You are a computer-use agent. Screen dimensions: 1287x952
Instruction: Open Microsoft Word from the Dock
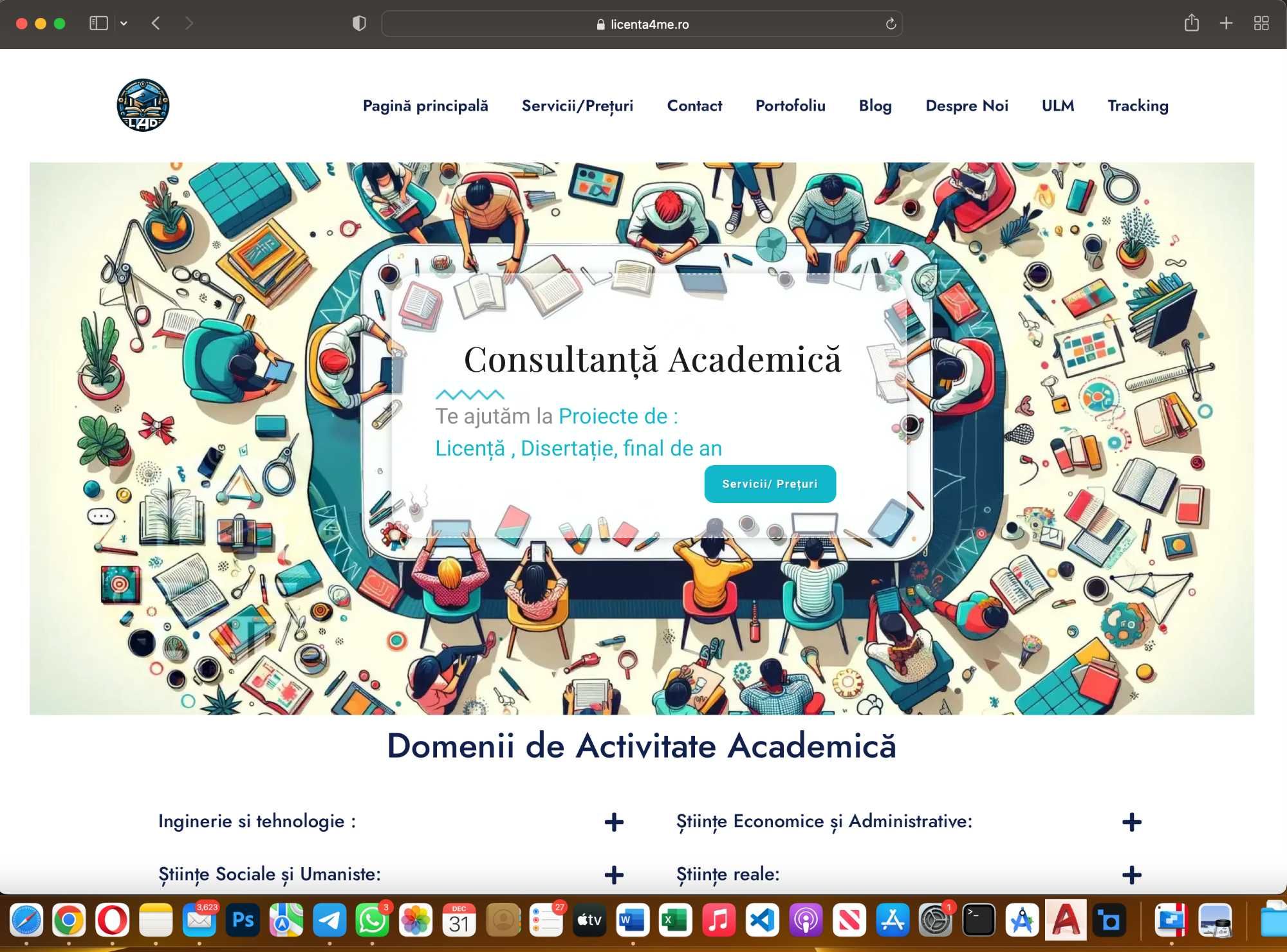coord(633,920)
